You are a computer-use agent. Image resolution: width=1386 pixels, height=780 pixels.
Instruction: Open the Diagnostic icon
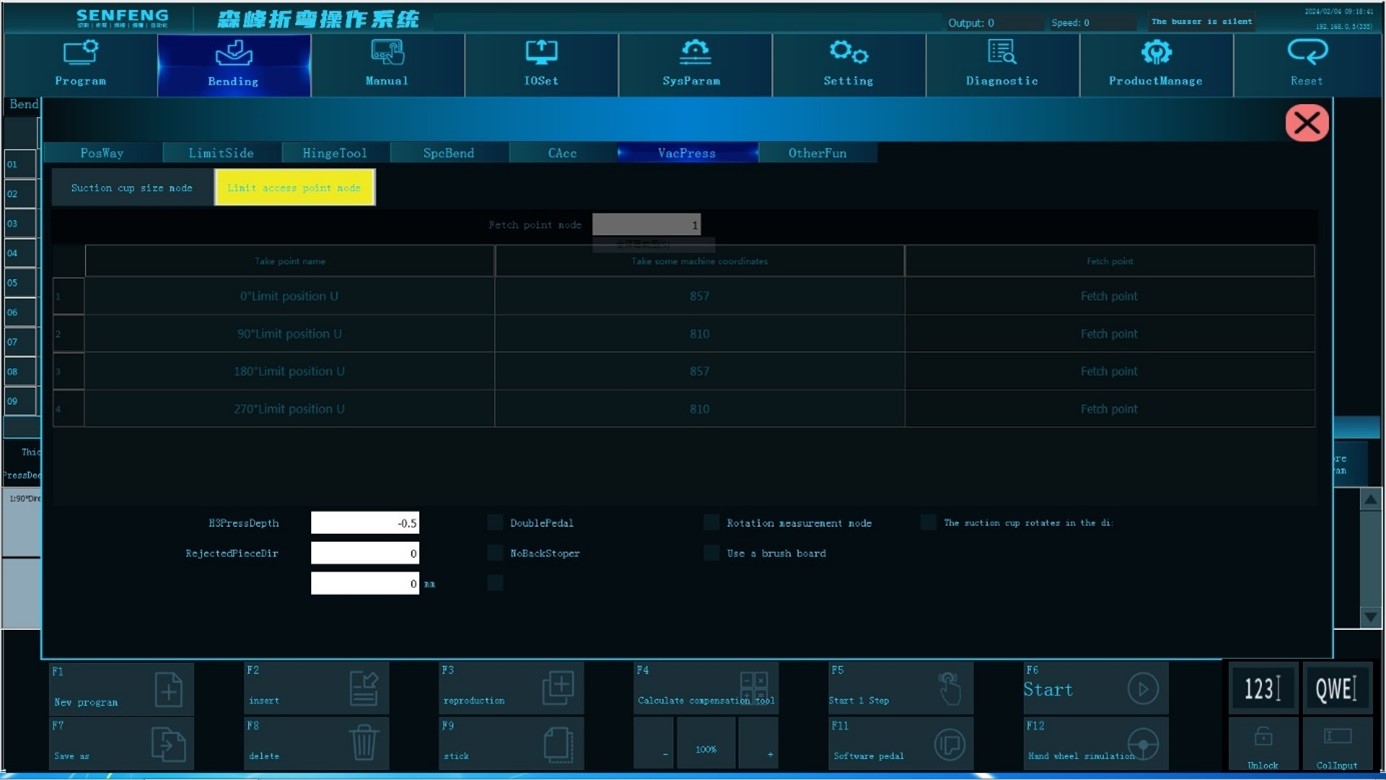click(1001, 52)
